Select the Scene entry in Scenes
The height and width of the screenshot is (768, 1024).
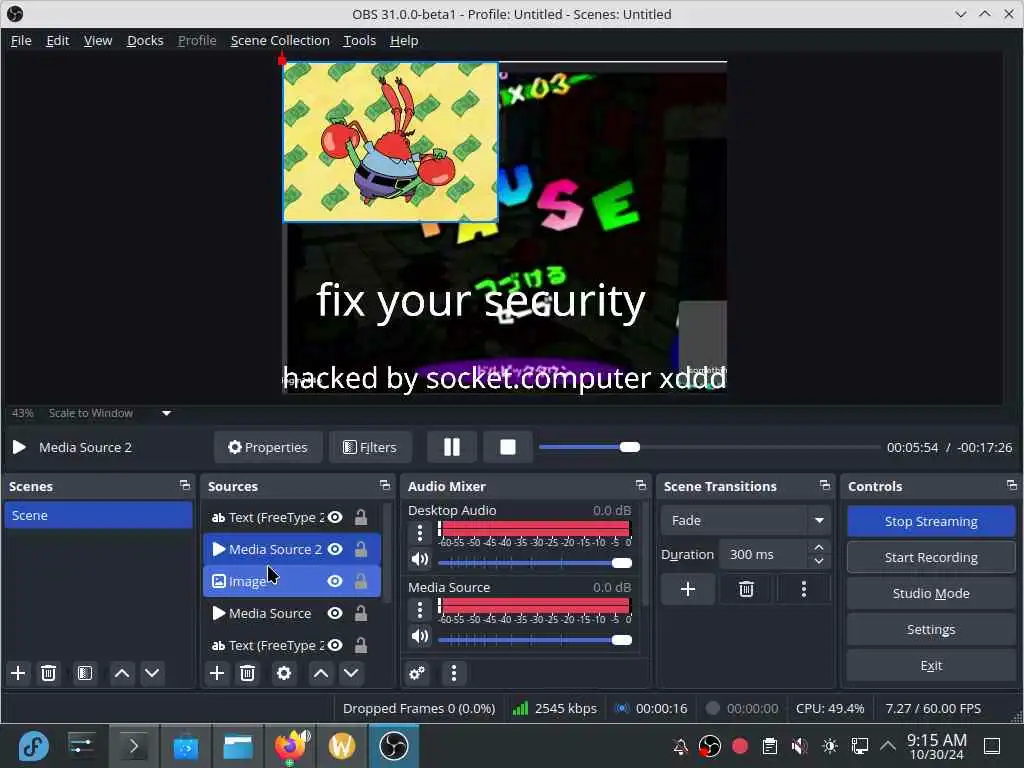point(98,515)
